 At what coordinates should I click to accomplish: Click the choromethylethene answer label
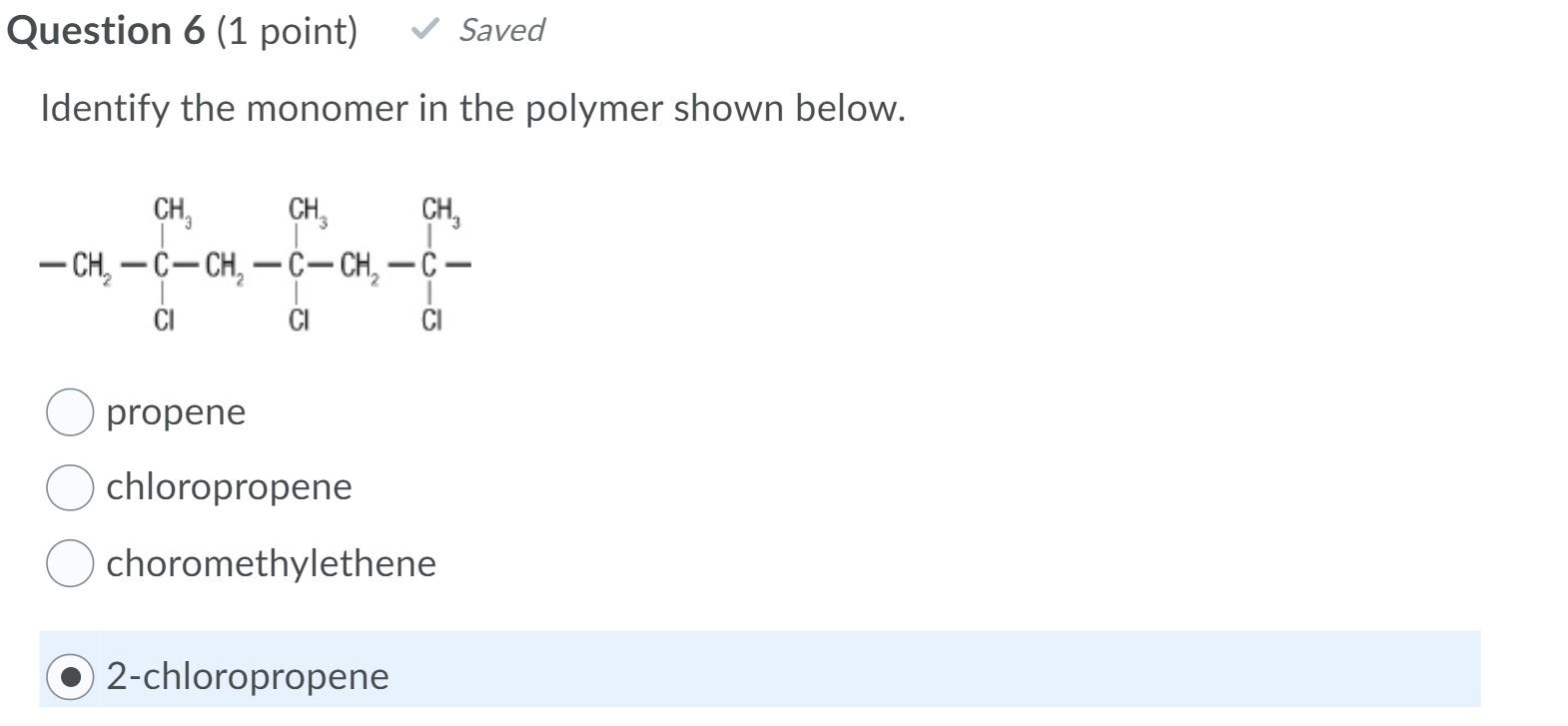coord(270,564)
